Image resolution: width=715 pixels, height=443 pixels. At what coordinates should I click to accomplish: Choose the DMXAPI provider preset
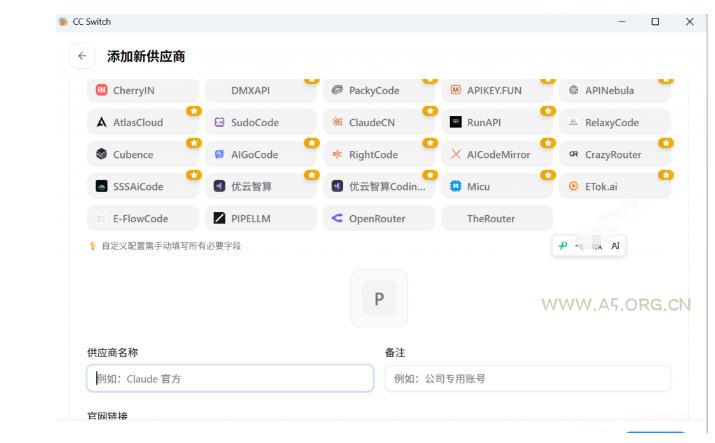click(261, 90)
